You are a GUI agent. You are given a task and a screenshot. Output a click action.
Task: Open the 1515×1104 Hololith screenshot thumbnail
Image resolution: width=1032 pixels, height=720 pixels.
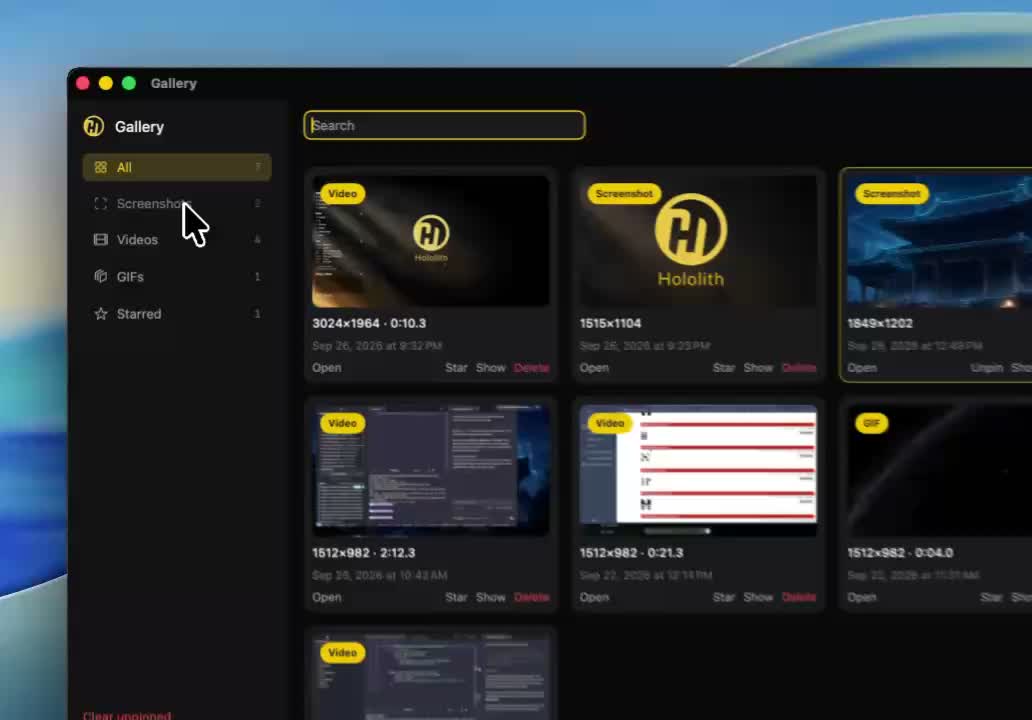[x=698, y=242]
